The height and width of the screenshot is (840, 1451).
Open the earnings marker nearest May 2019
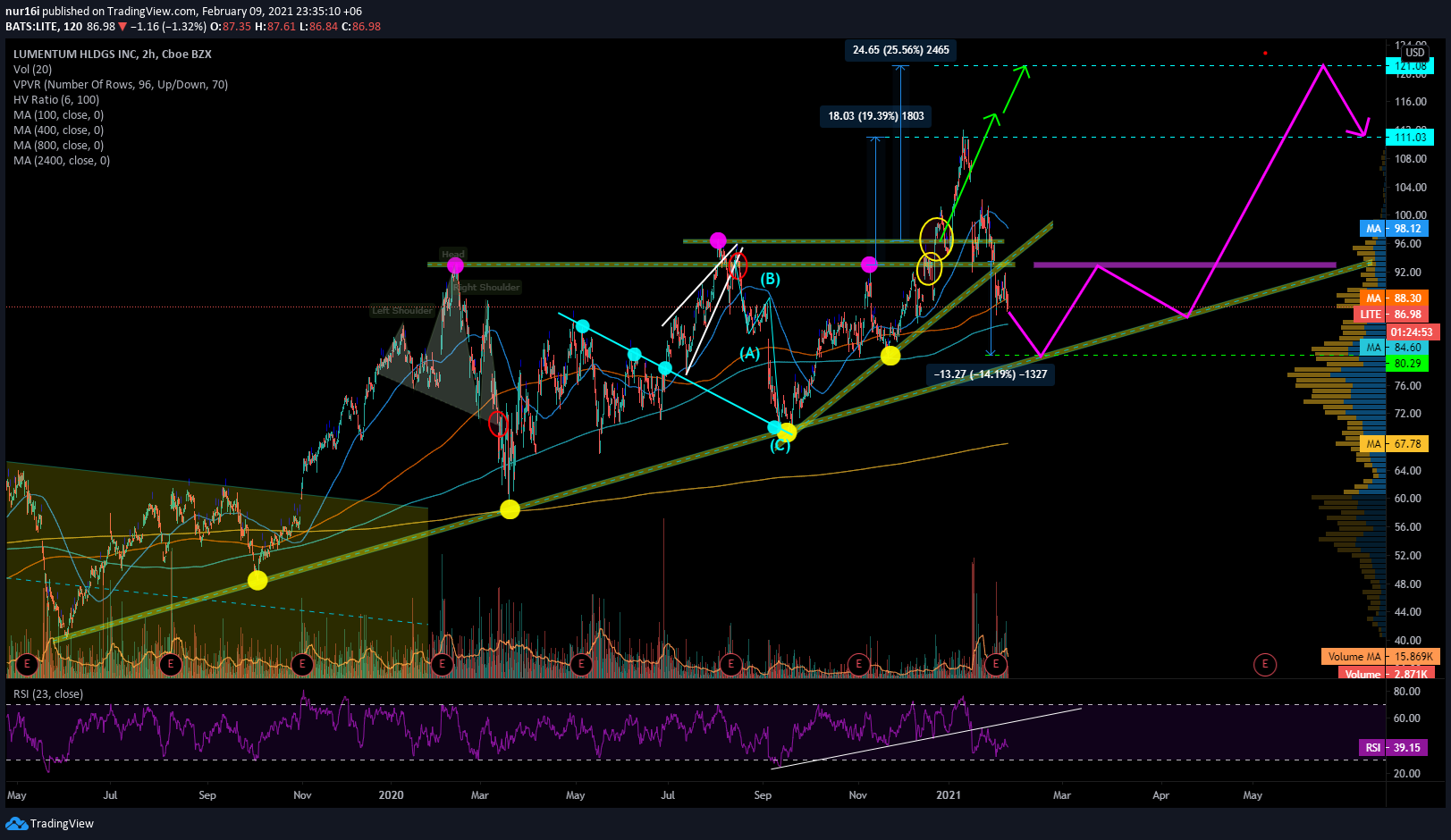(28, 664)
